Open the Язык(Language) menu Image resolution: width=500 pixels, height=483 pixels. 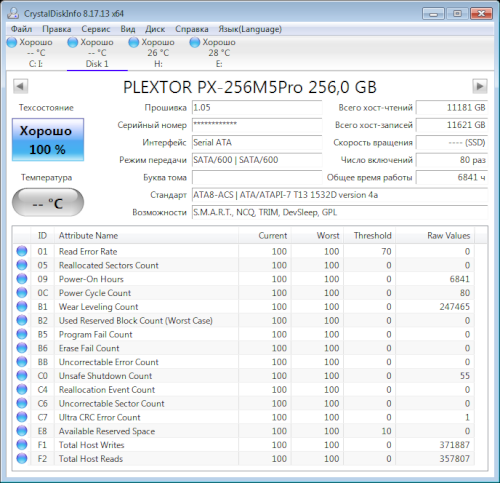(x=250, y=29)
